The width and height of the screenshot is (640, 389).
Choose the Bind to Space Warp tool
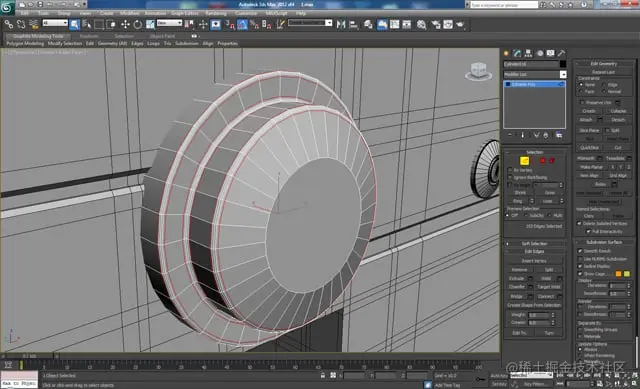point(33,24)
